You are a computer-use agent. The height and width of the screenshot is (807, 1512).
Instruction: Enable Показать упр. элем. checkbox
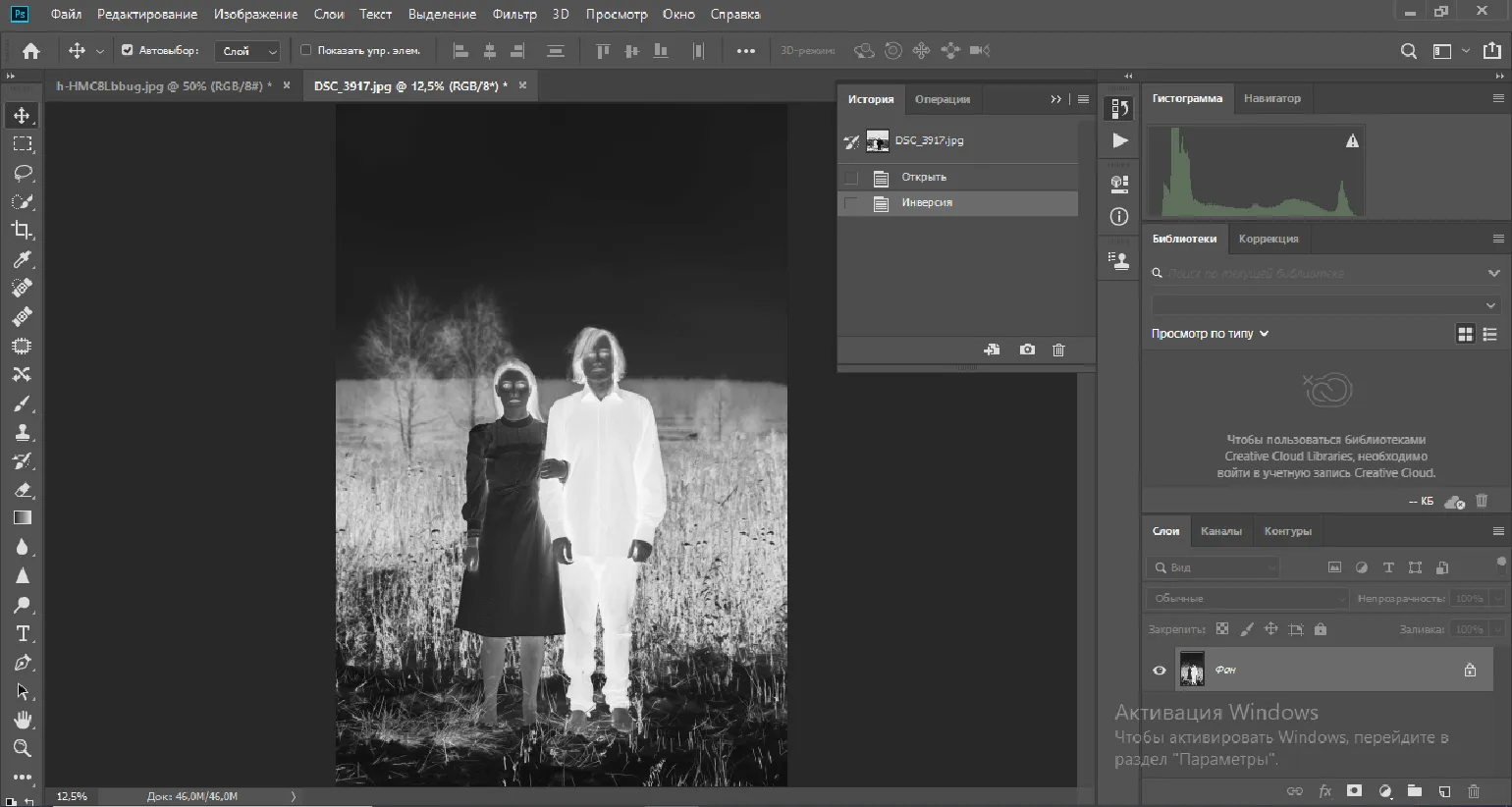(305, 50)
